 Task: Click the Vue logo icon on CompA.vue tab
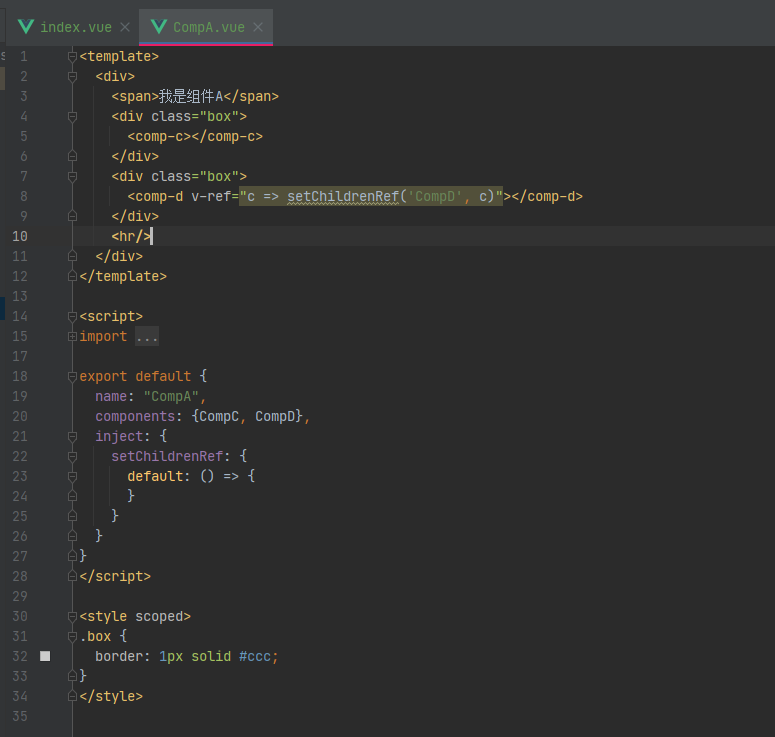coord(159,27)
